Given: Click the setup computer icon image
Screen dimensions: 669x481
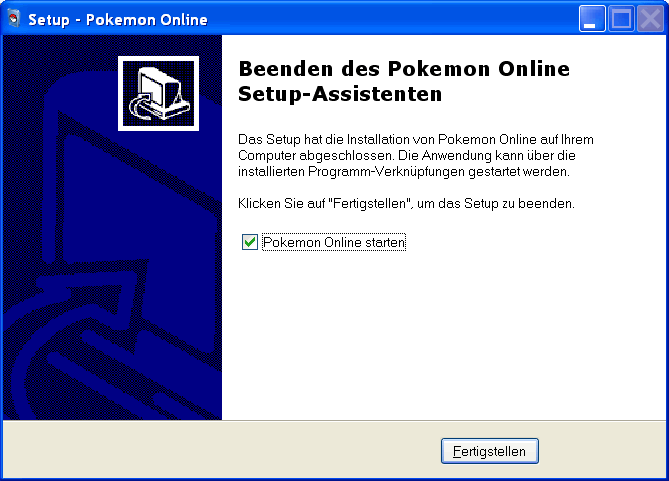Looking at the screenshot, I should (x=158, y=93).
